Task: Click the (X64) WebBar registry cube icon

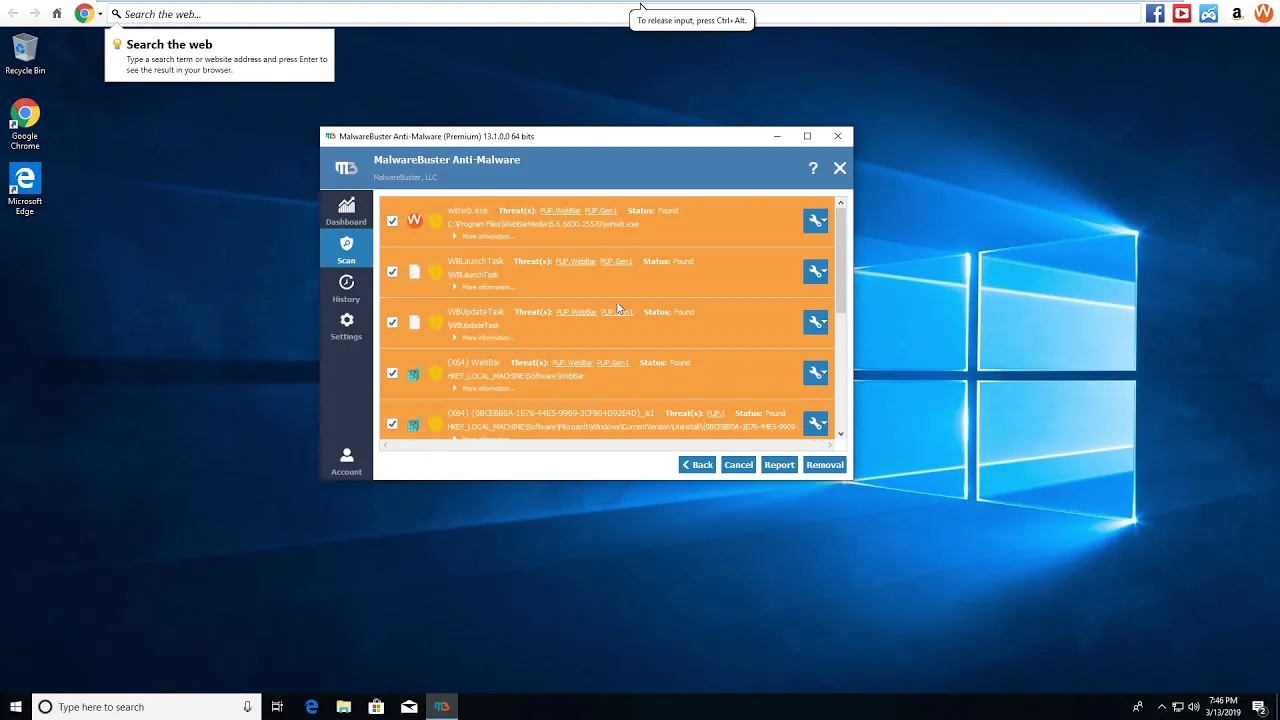Action: tap(414, 374)
